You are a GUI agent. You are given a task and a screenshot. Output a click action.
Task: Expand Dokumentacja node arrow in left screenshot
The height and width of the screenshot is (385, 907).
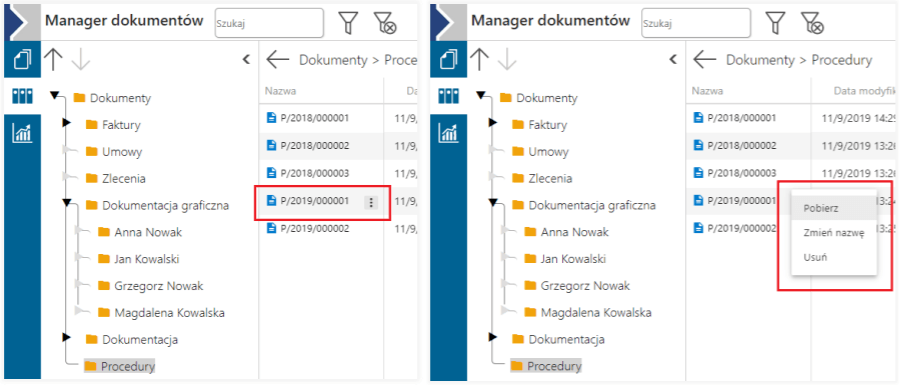click(66, 337)
